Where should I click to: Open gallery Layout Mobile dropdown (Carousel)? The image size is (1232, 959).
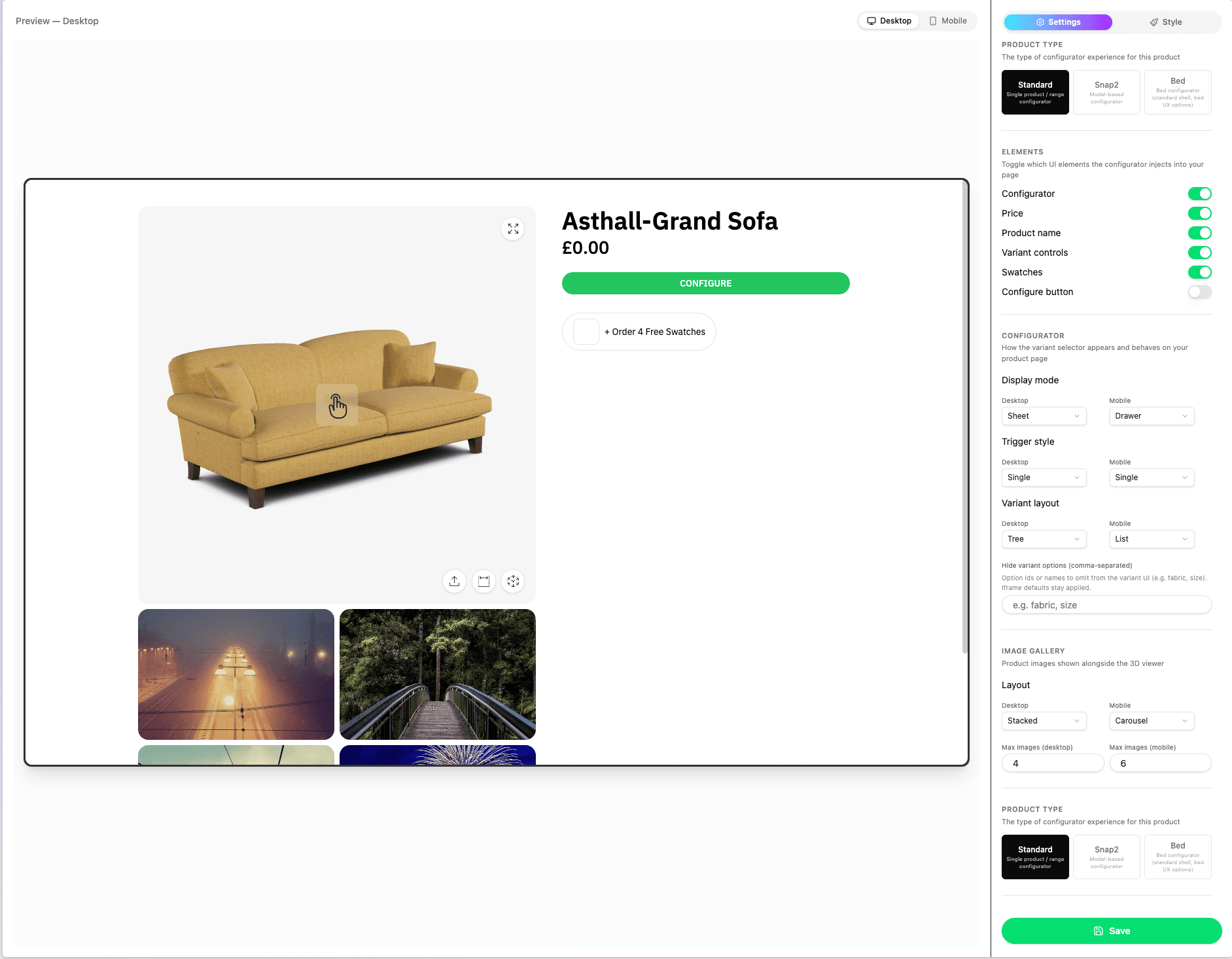pyautogui.click(x=1152, y=721)
